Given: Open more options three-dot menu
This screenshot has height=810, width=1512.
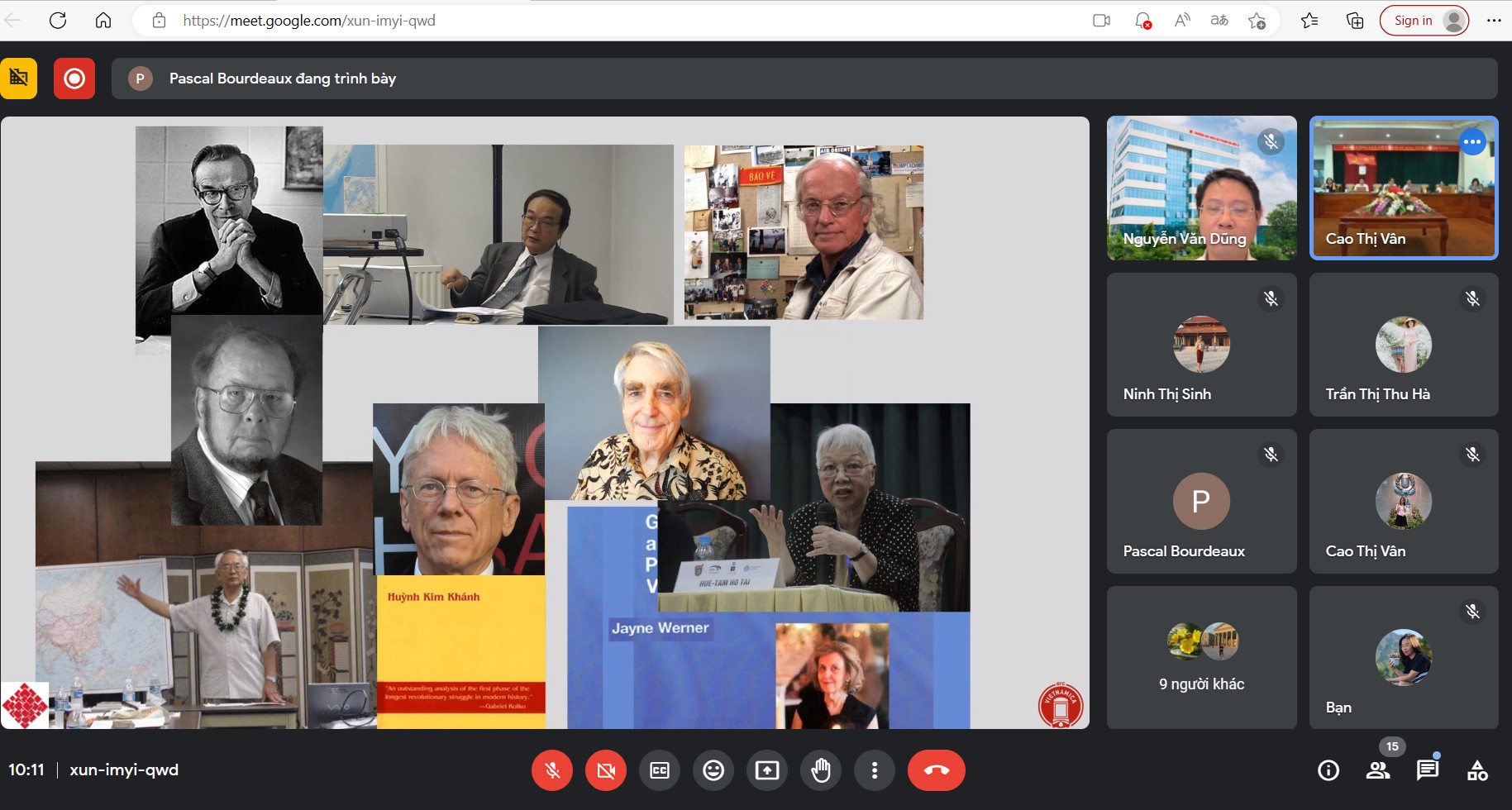Looking at the screenshot, I should pos(875,770).
